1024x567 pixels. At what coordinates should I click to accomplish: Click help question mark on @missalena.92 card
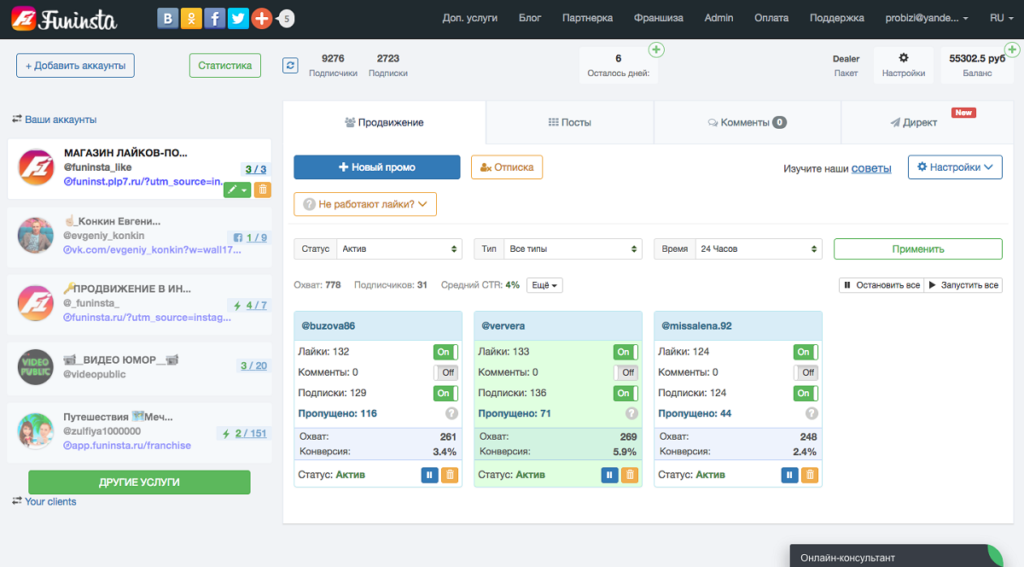[811, 414]
